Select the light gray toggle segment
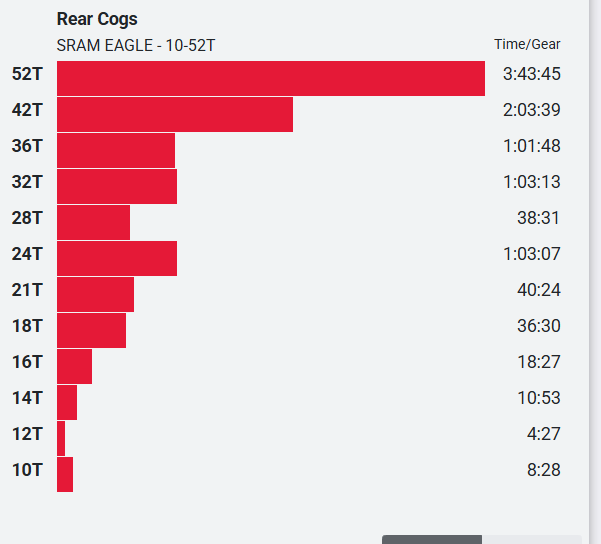601x544 pixels. [x=531, y=540]
